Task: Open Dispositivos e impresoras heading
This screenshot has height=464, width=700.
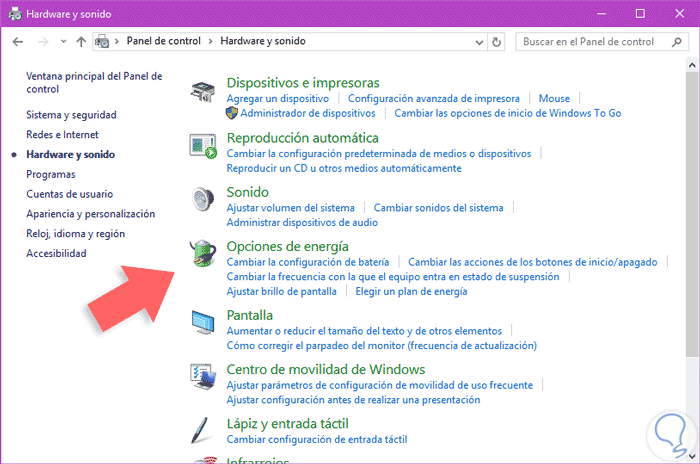Action: 303,83
